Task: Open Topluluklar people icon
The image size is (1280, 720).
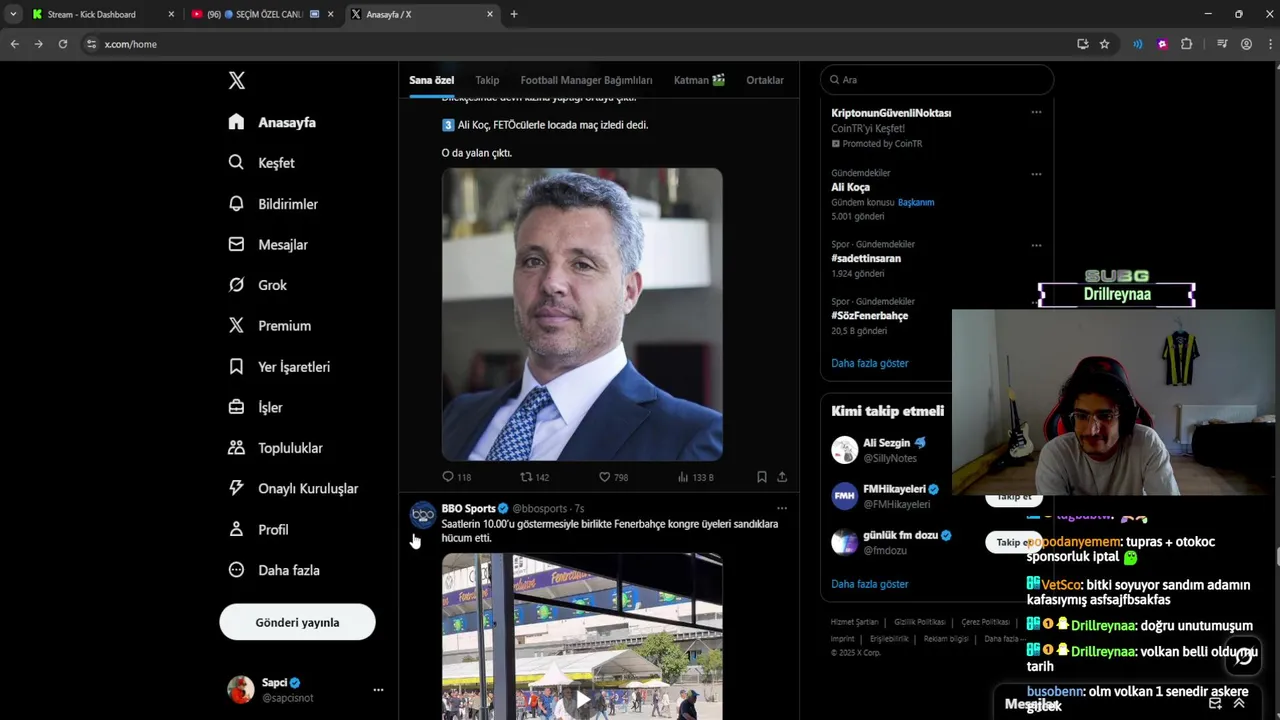Action: click(x=236, y=447)
